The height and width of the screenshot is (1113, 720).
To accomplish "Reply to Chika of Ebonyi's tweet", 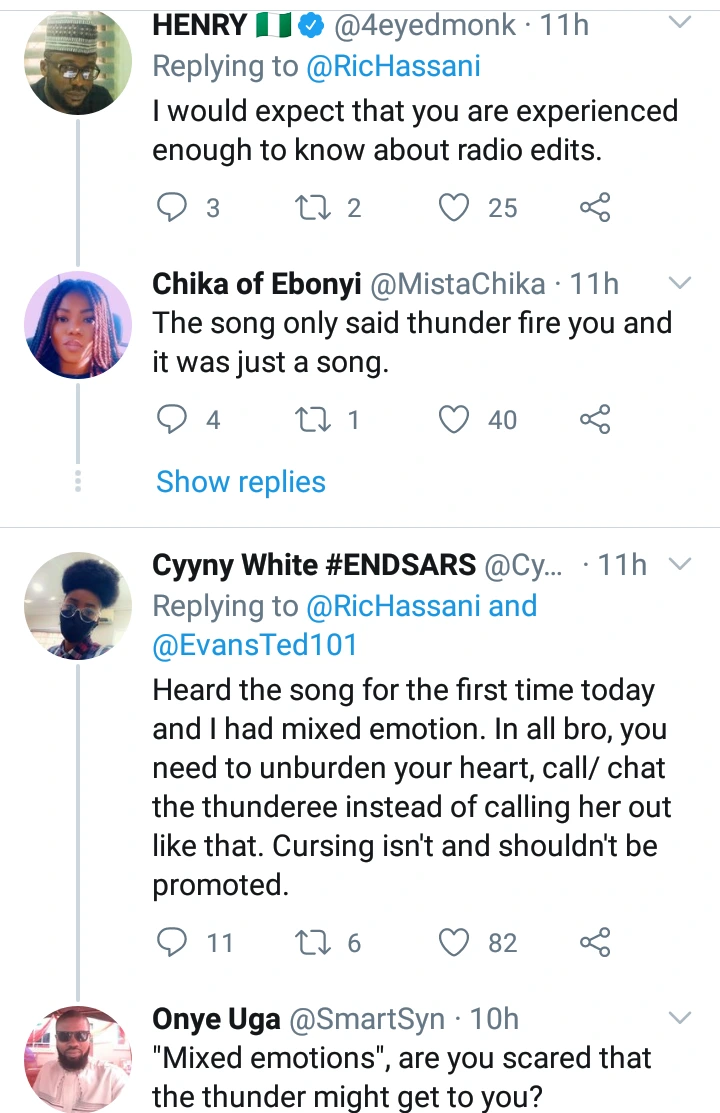I will click(x=174, y=419).
